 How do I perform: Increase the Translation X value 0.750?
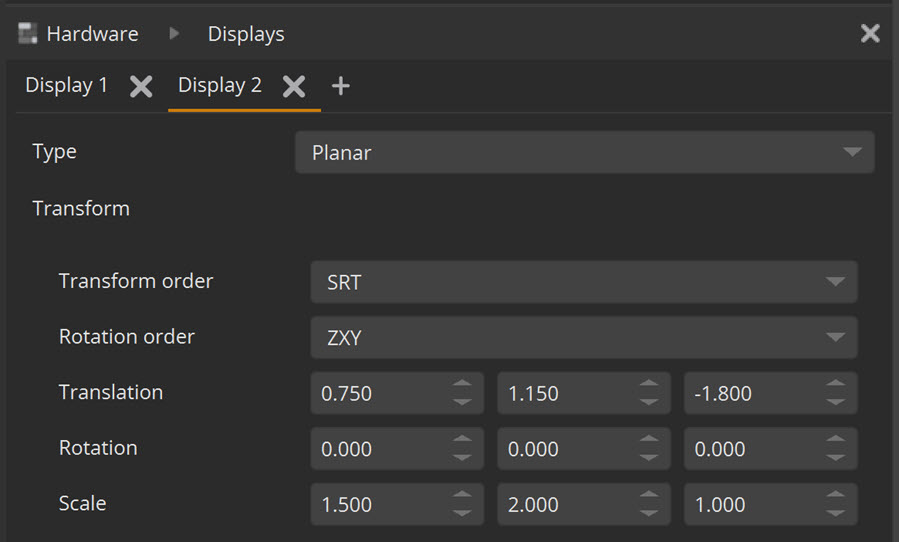462,385
